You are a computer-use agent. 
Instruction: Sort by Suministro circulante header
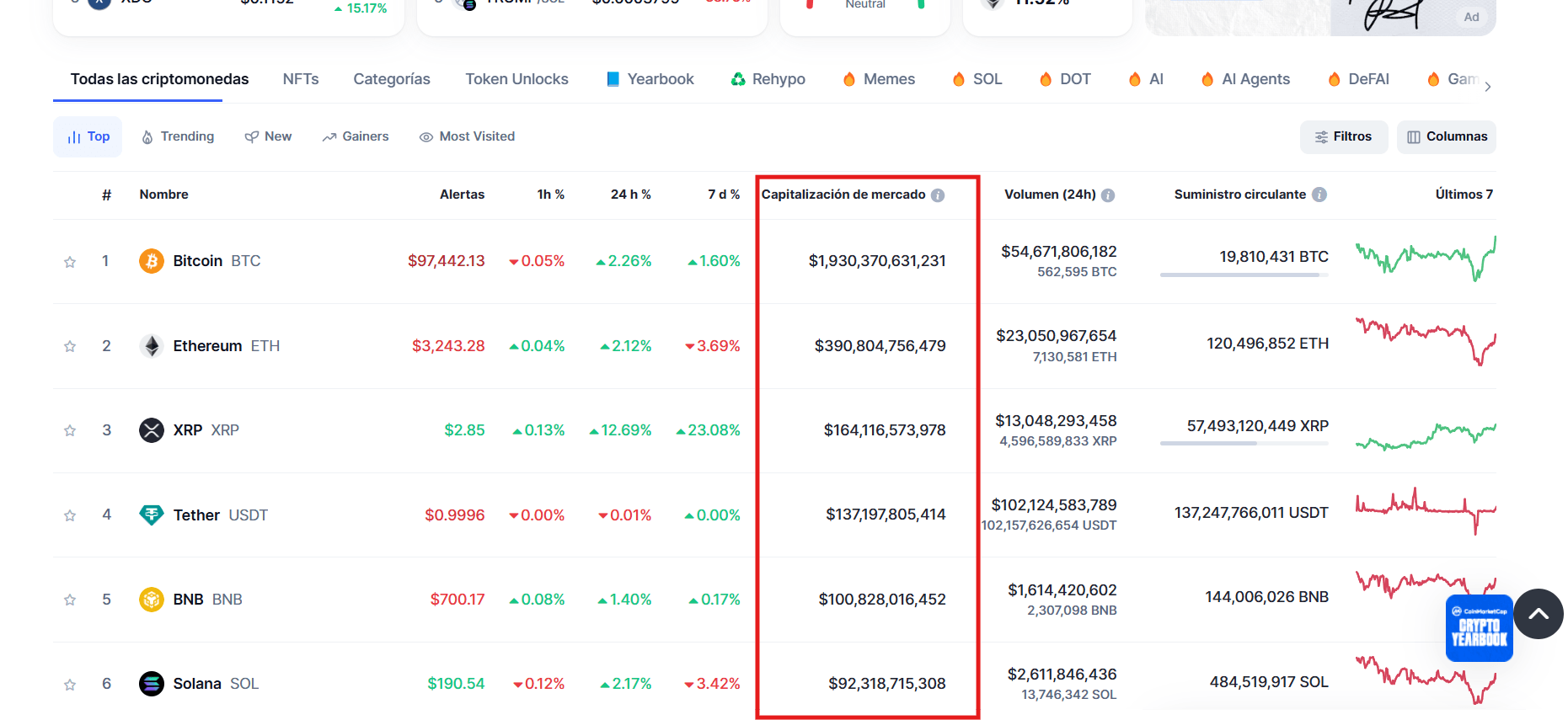tap(1240, 195)
